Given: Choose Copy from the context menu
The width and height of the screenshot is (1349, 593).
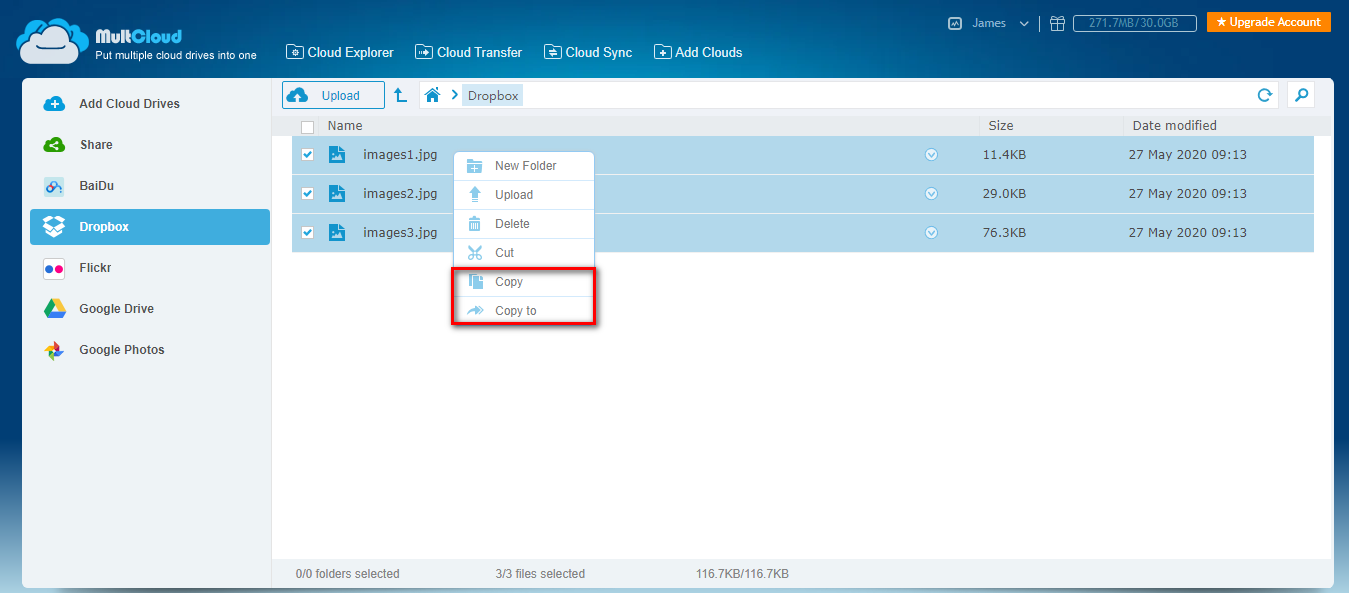Looking at the screenshot, I should point(524,282).
